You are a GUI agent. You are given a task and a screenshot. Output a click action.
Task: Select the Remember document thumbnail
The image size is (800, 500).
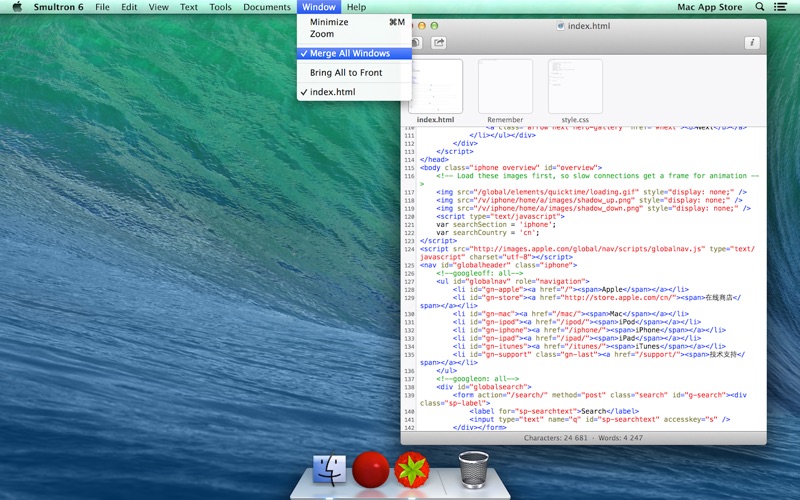pos(505,86)
